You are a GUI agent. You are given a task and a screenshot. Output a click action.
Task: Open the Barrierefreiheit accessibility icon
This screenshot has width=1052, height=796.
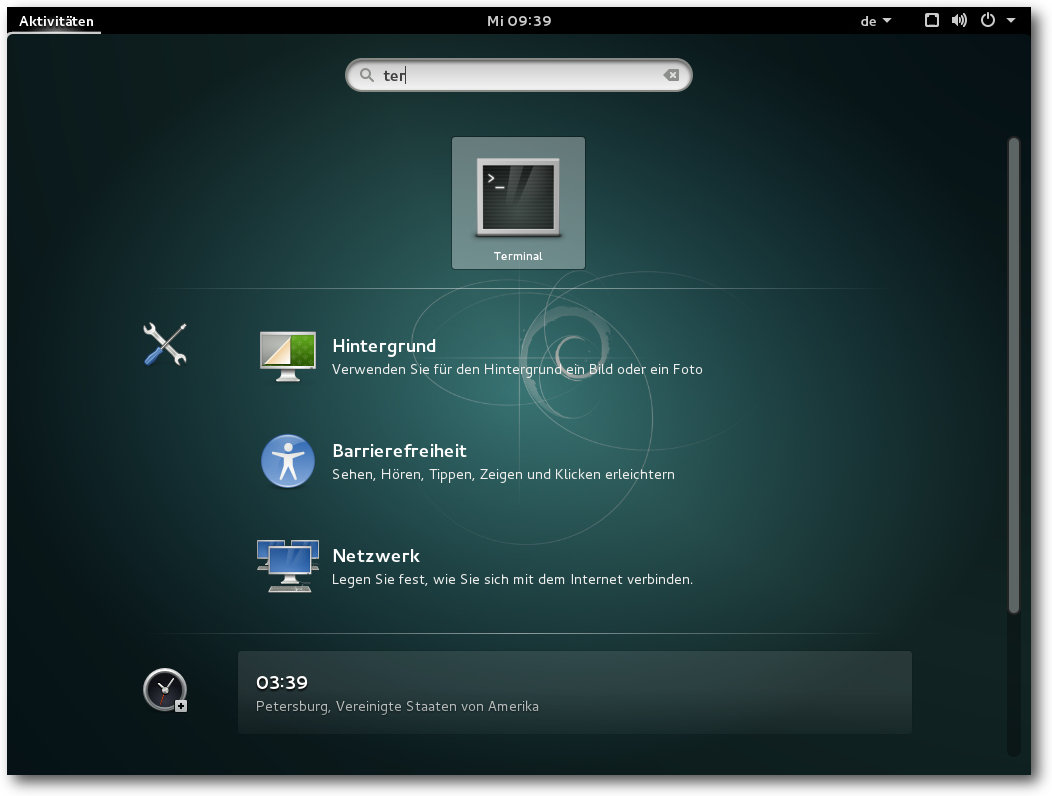(288, 461)
